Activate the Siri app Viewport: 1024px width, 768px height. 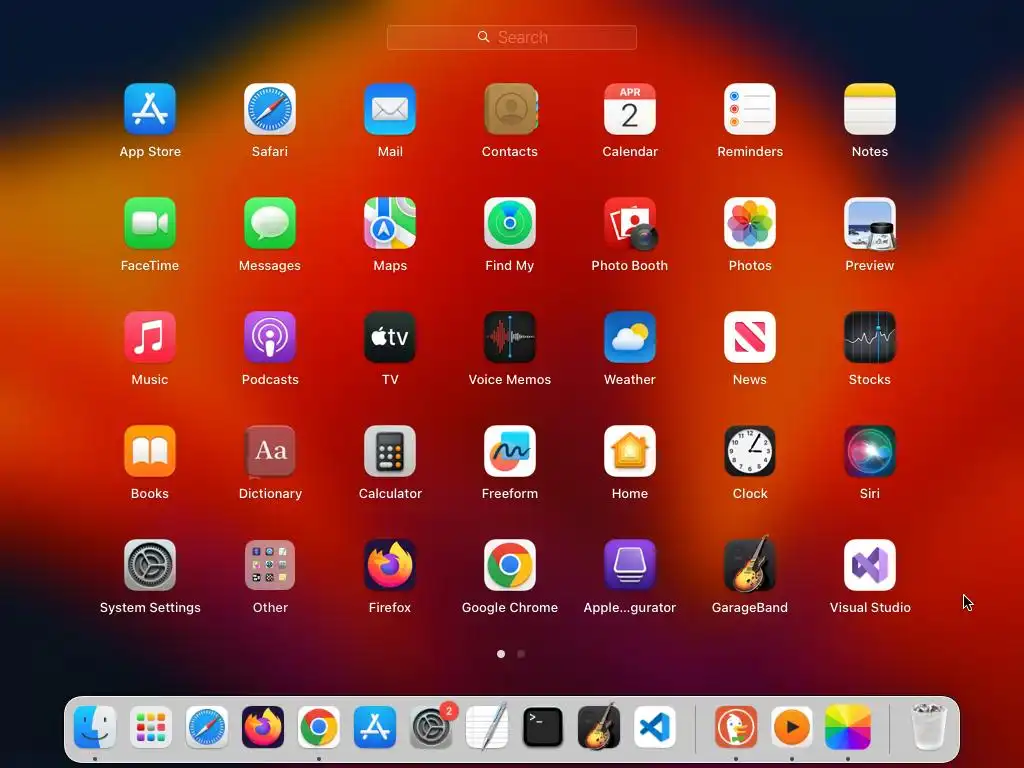[870, 451]
